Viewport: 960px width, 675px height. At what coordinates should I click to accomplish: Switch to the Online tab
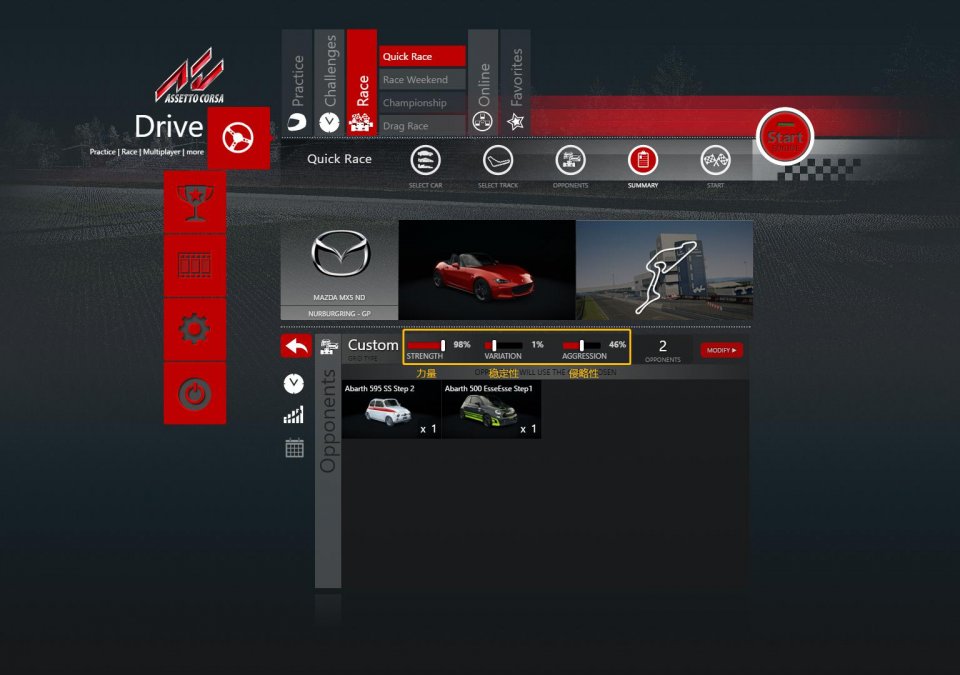pyautogui.click(x=483, y=82)
